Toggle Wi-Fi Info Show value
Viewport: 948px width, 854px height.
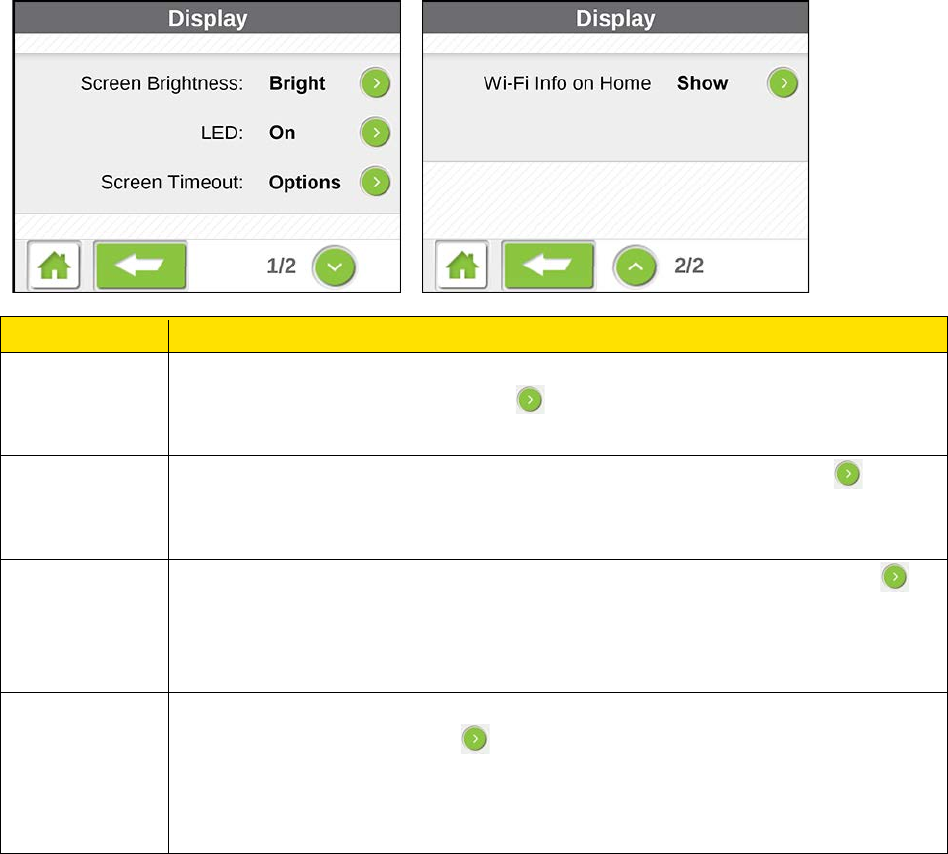[703, 83]
